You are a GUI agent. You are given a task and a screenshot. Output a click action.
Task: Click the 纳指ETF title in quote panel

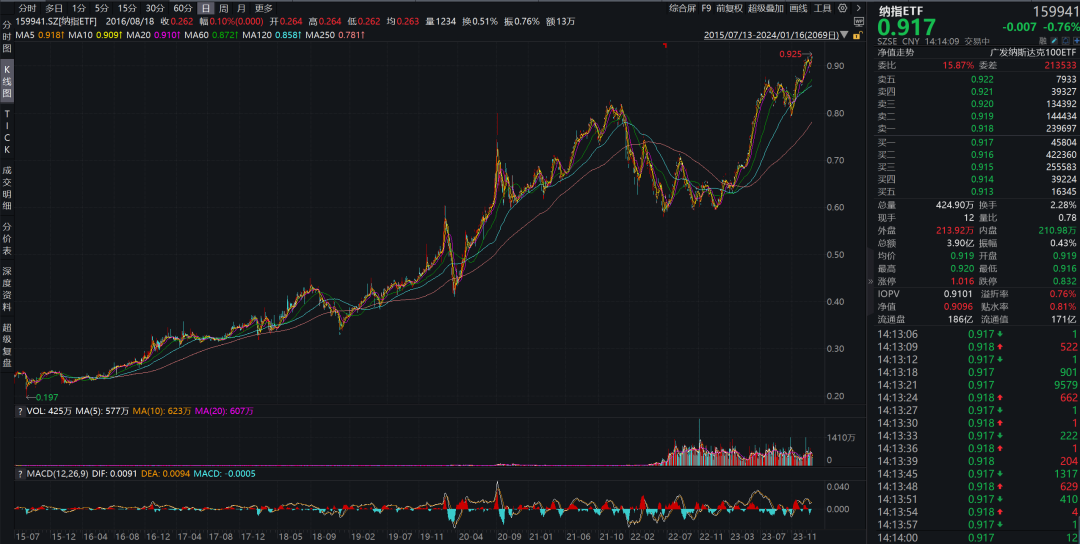coord(902,10)
